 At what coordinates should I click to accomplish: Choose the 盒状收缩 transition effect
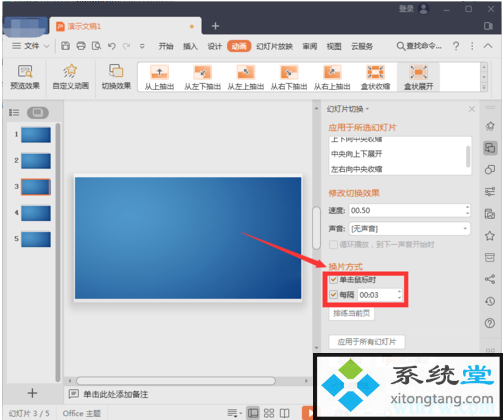pyautogui.click(x=375, y=77)
